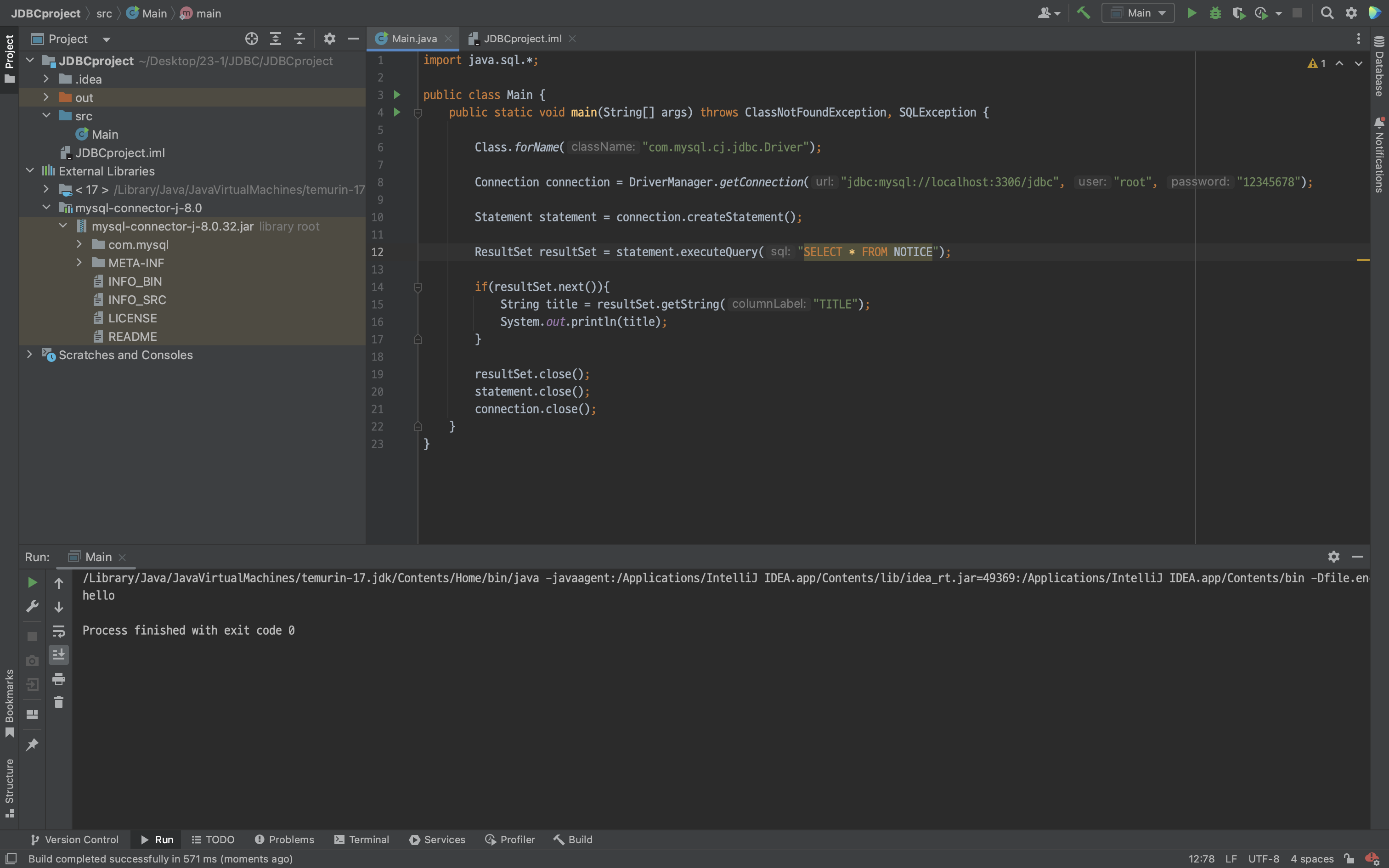Click the Build project hammer icon
1389x868 pixels.
[1083, 13]
